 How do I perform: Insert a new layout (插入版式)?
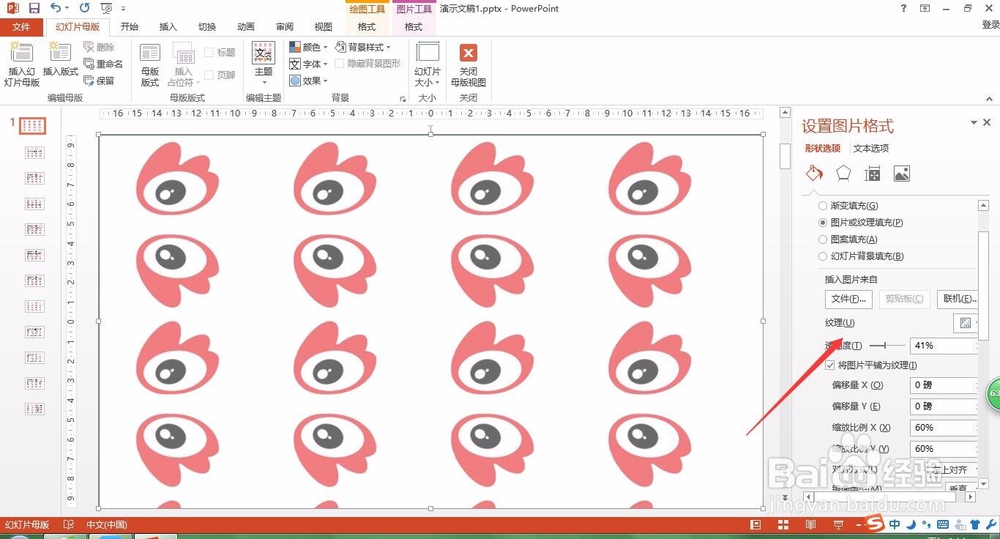pos(60,59)
